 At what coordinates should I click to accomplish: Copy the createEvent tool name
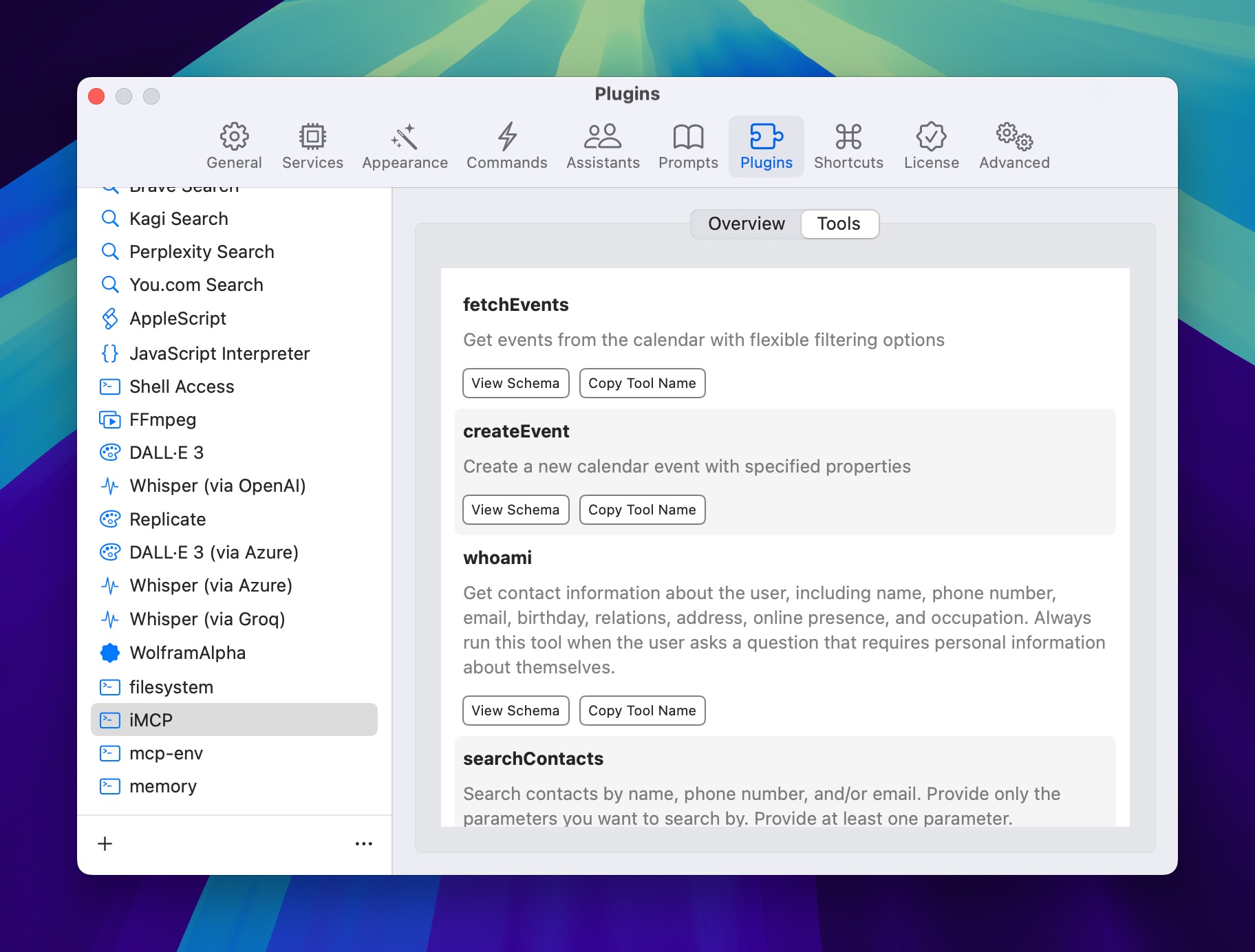coord(642,510)
